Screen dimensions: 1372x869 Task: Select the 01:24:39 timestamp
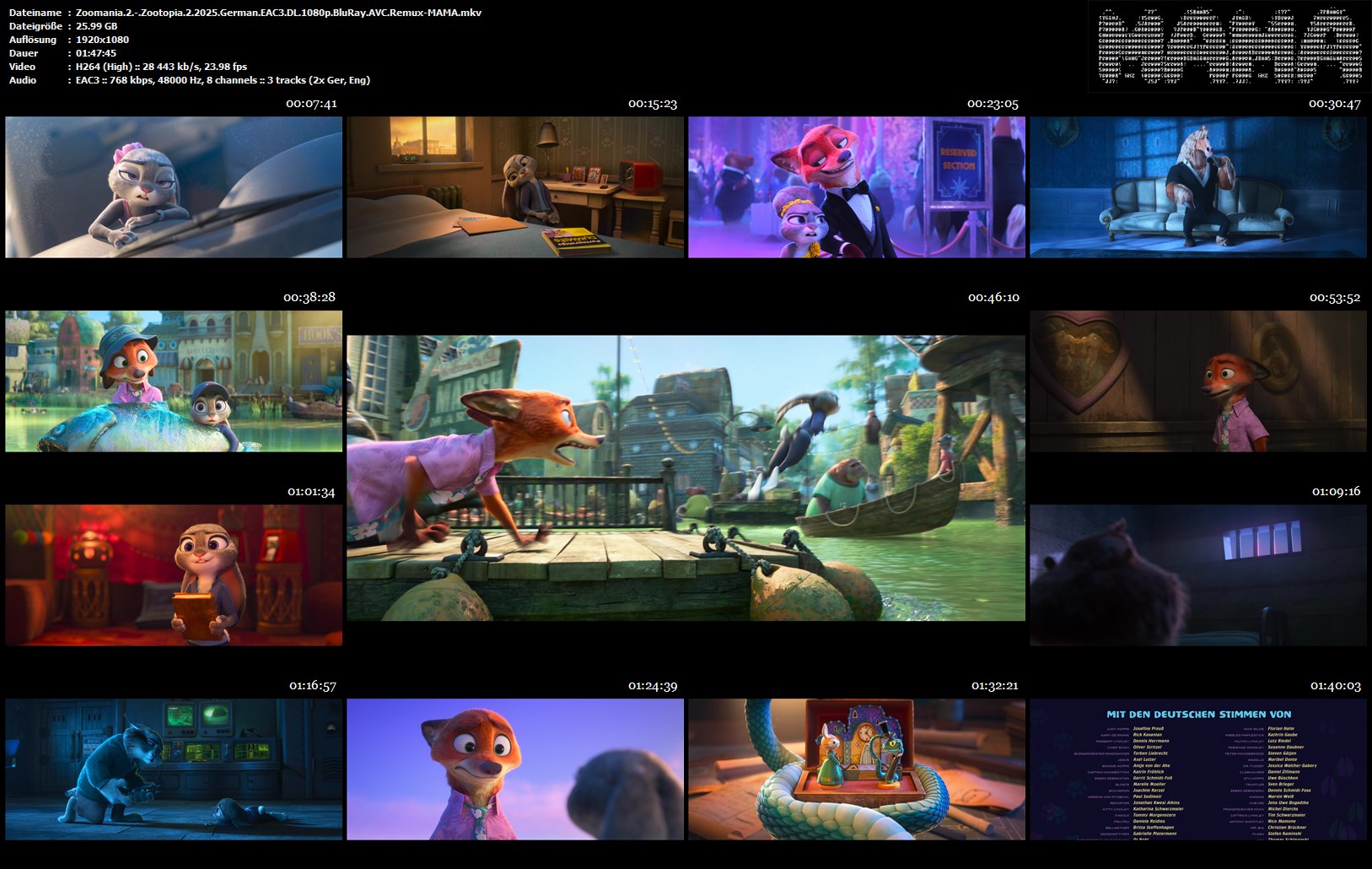[653, 685]
